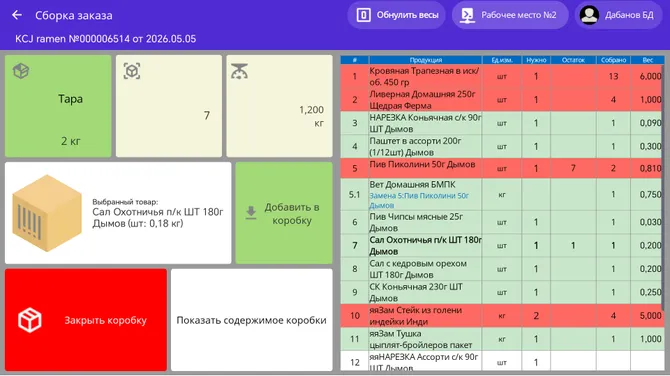Click the scales icon on the weight tile
Viewport: 670px width, 376px height.
coord(239,71)
